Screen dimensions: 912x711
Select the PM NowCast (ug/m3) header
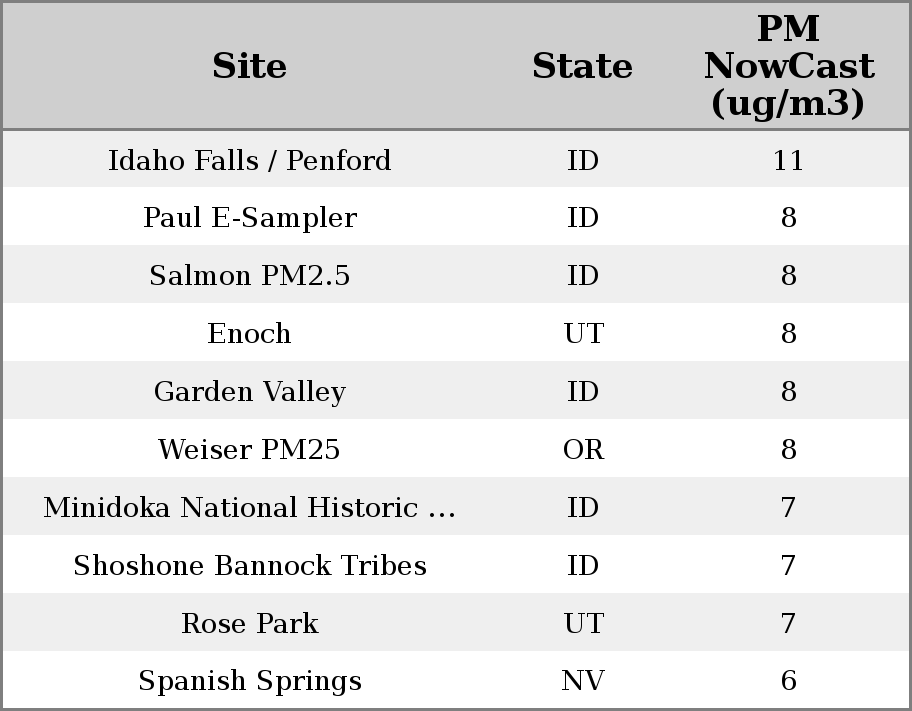(x=788, y=66)
